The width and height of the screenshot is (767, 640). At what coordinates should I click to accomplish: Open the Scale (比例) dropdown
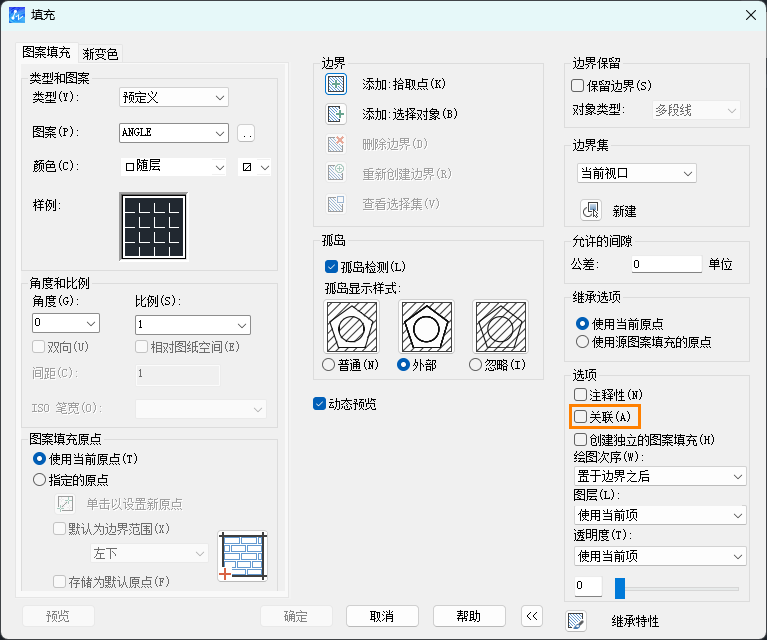(193, 324)
